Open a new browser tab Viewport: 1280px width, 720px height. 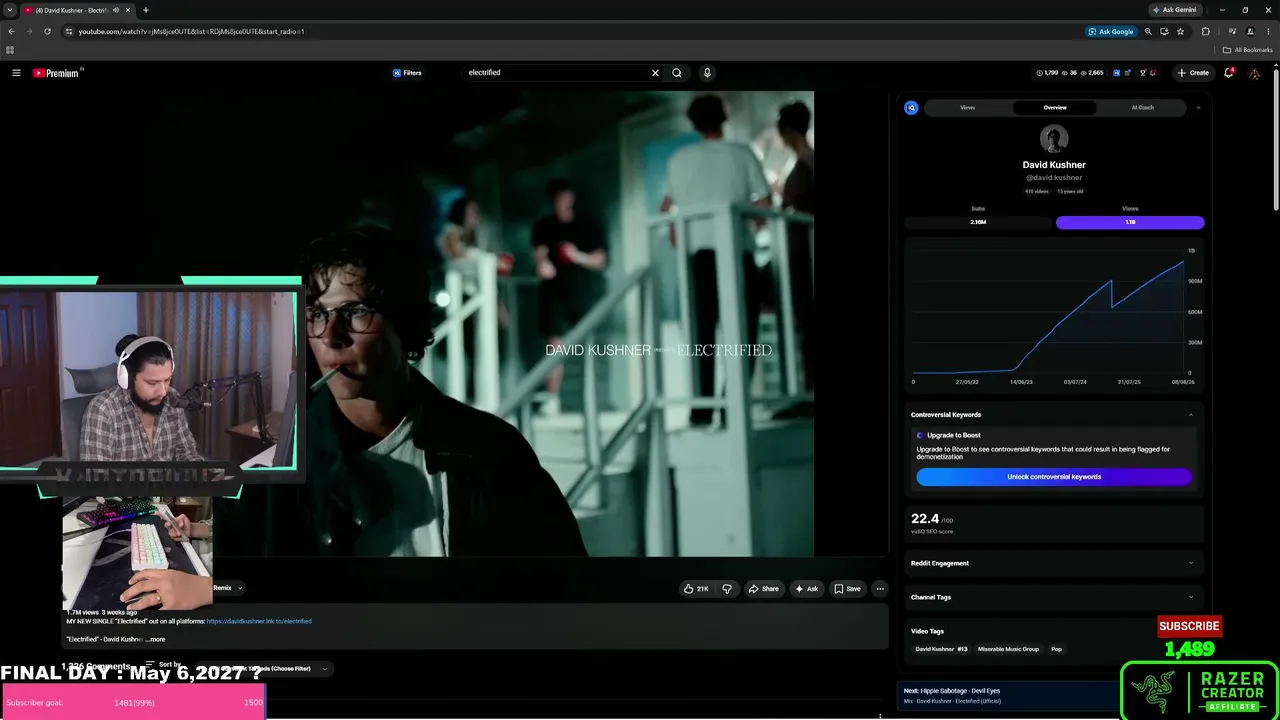click(145, 10)
